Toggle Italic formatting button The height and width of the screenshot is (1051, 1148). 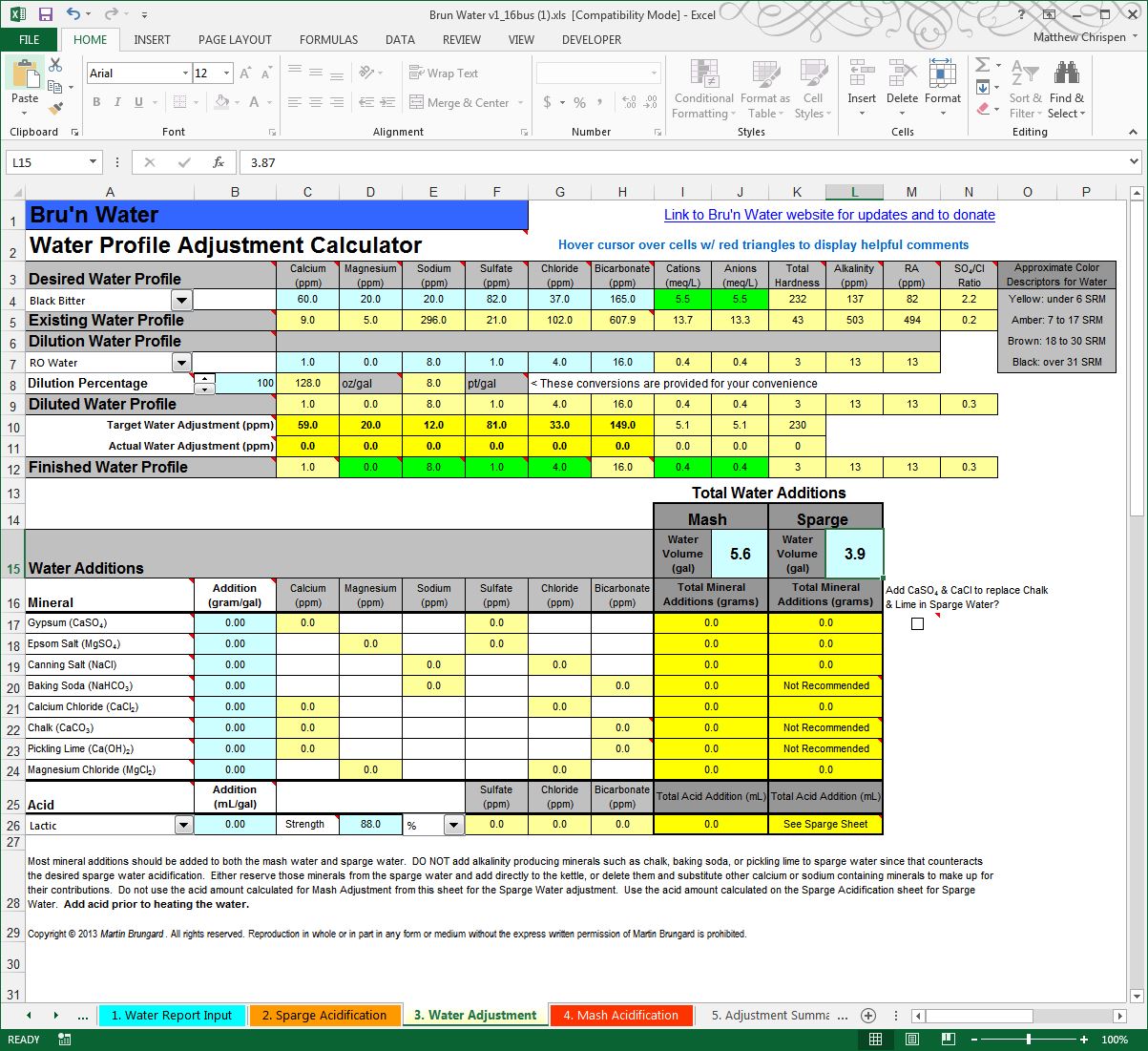coord(117,102)
